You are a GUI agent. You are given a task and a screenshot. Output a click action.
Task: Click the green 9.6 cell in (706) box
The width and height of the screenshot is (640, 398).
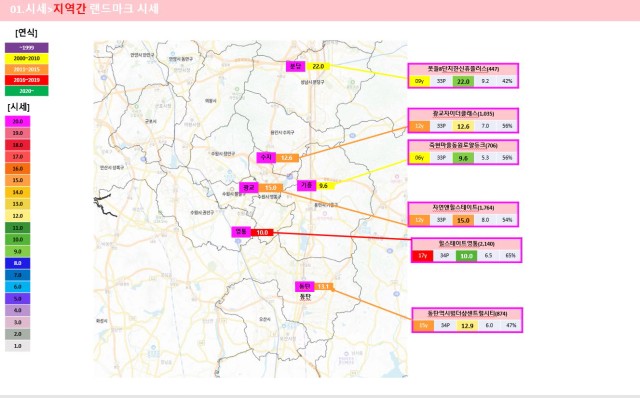tap(463, 158)
